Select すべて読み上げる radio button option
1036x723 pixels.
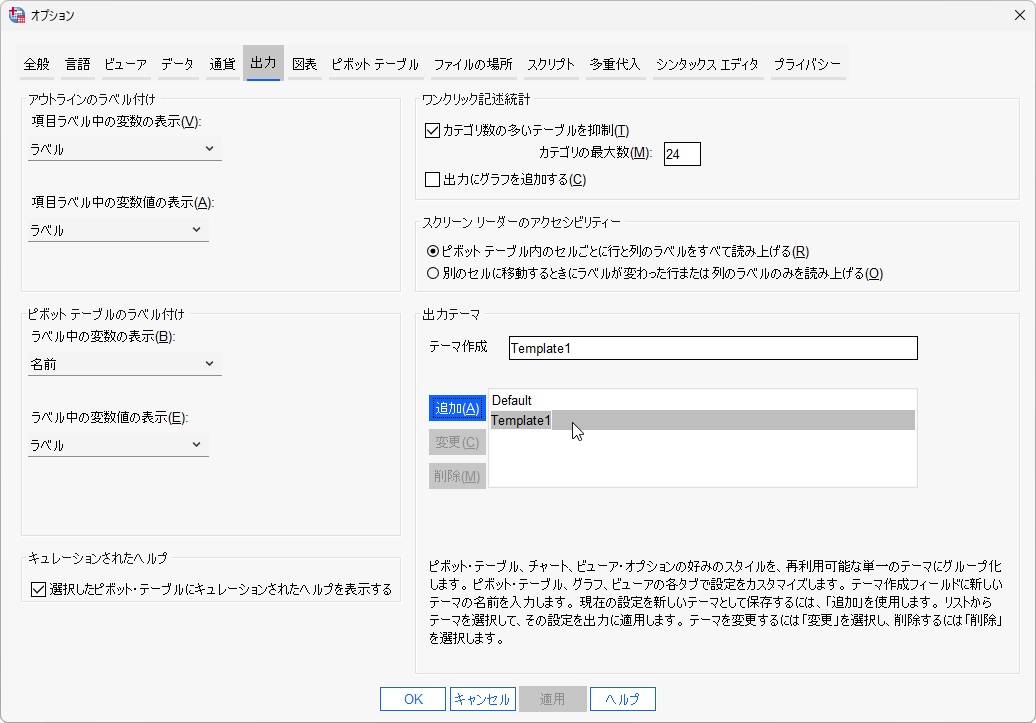(433, 251)
